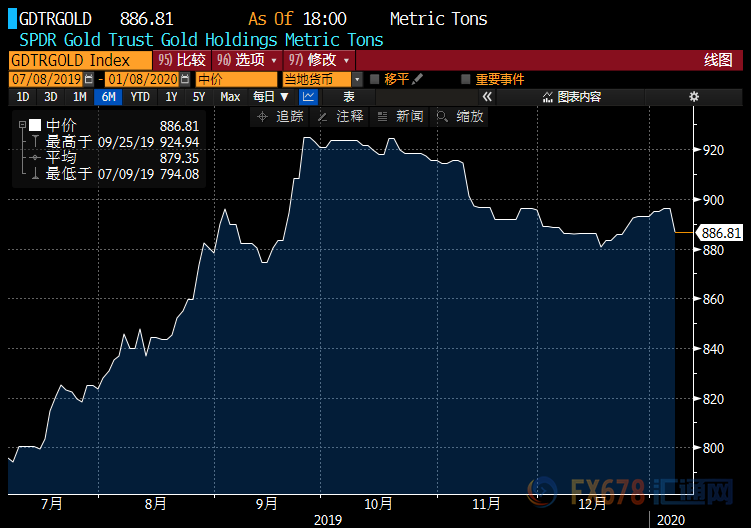Activate the Zoom magnifier tool
The height and width of the screenshot is (528, 751).
click(x=461, y=117)
